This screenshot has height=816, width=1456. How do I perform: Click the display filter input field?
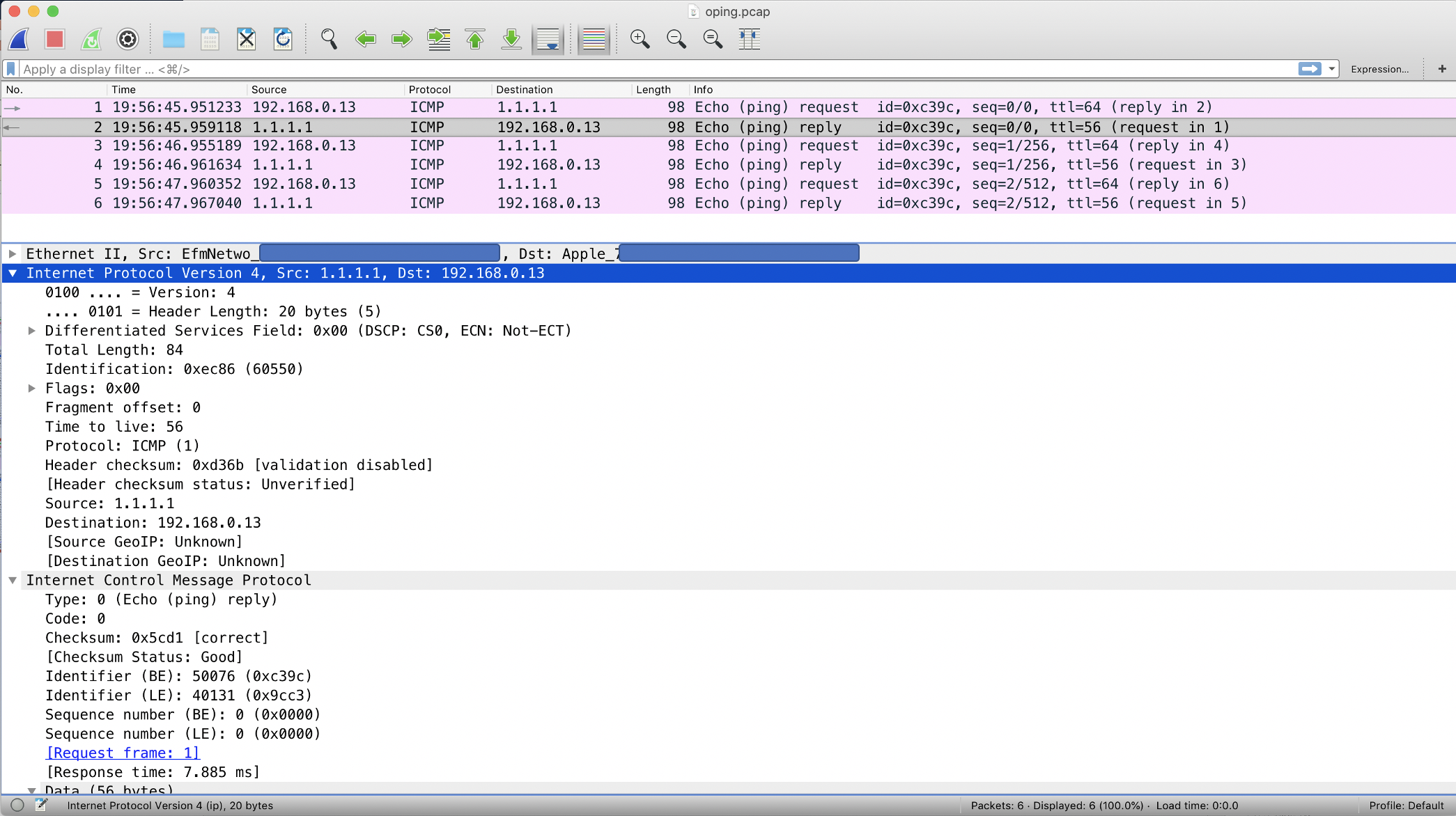click(627, 69)
